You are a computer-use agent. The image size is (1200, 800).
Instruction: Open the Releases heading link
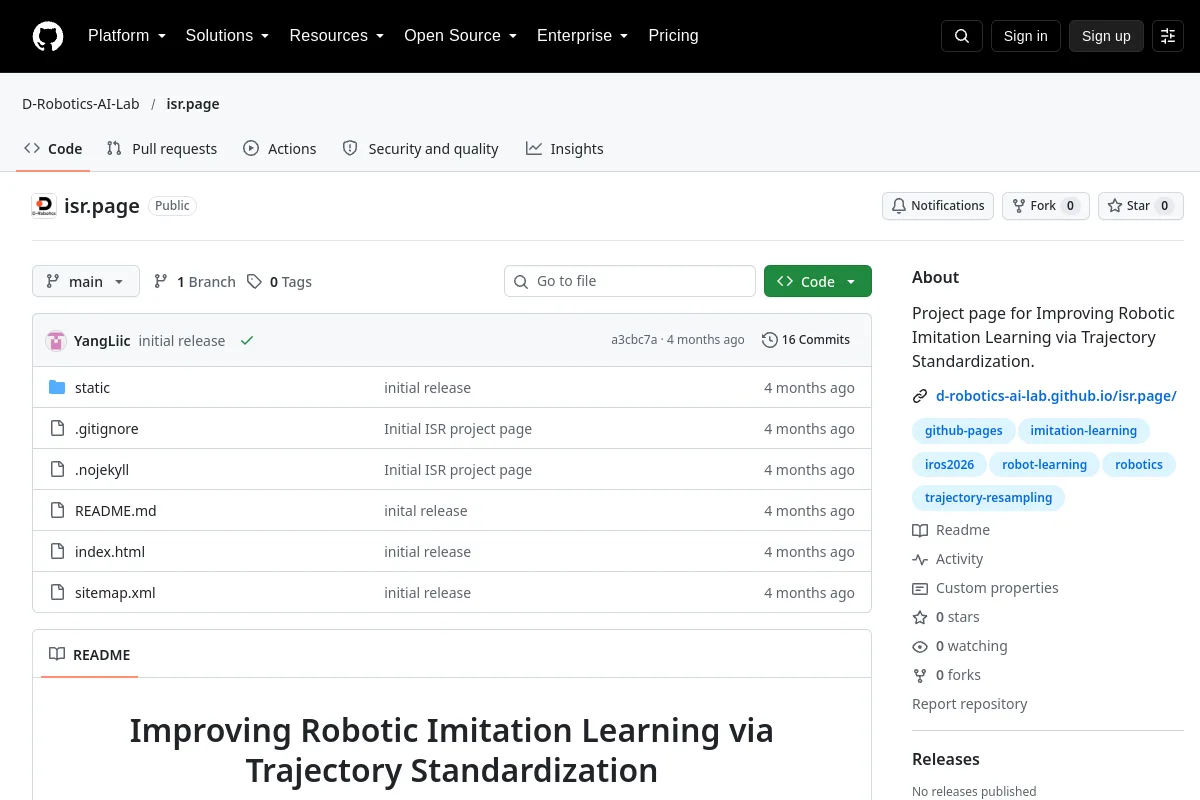point(946,759)
